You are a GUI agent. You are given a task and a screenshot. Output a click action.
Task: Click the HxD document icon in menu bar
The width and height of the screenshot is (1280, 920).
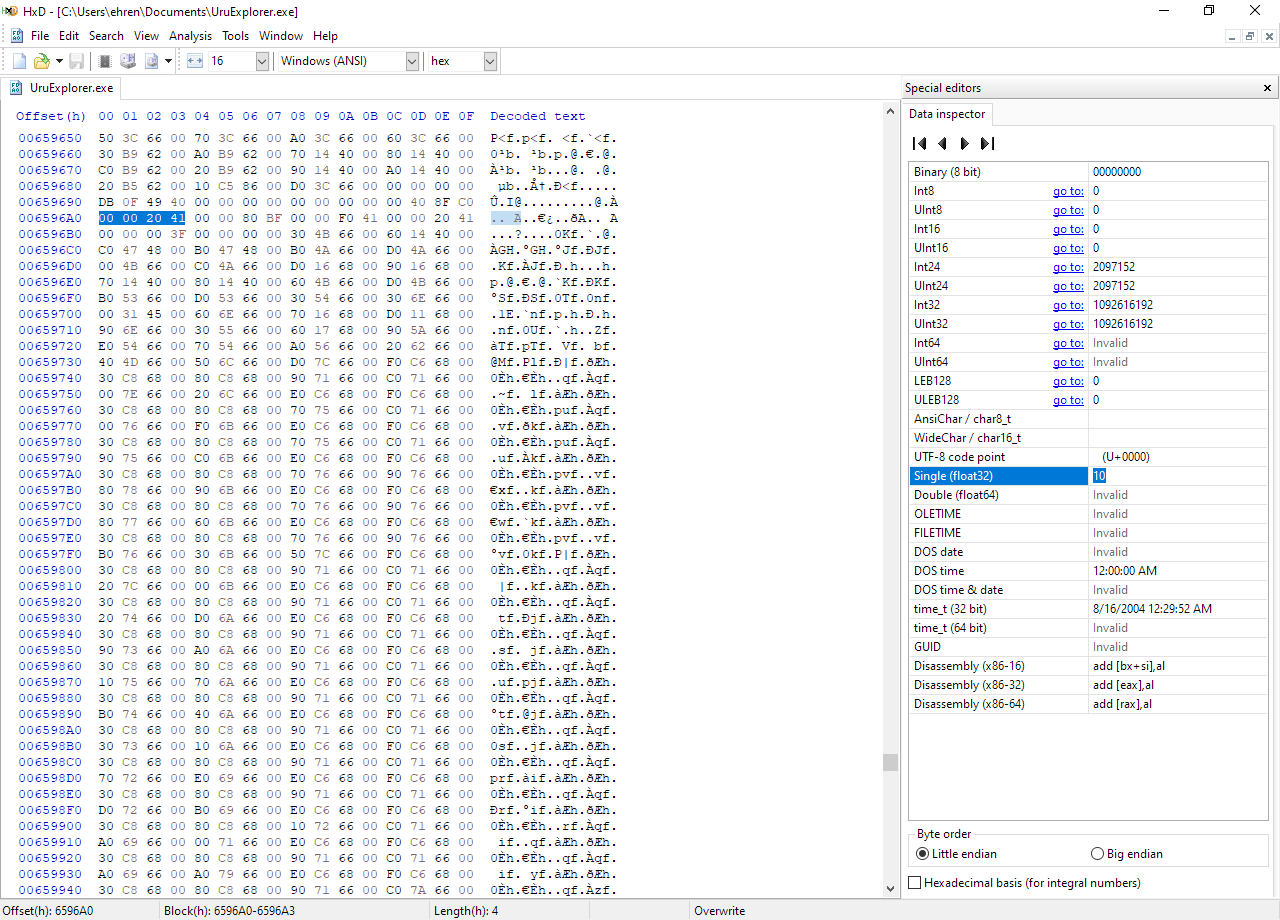[x=17, y=36]
